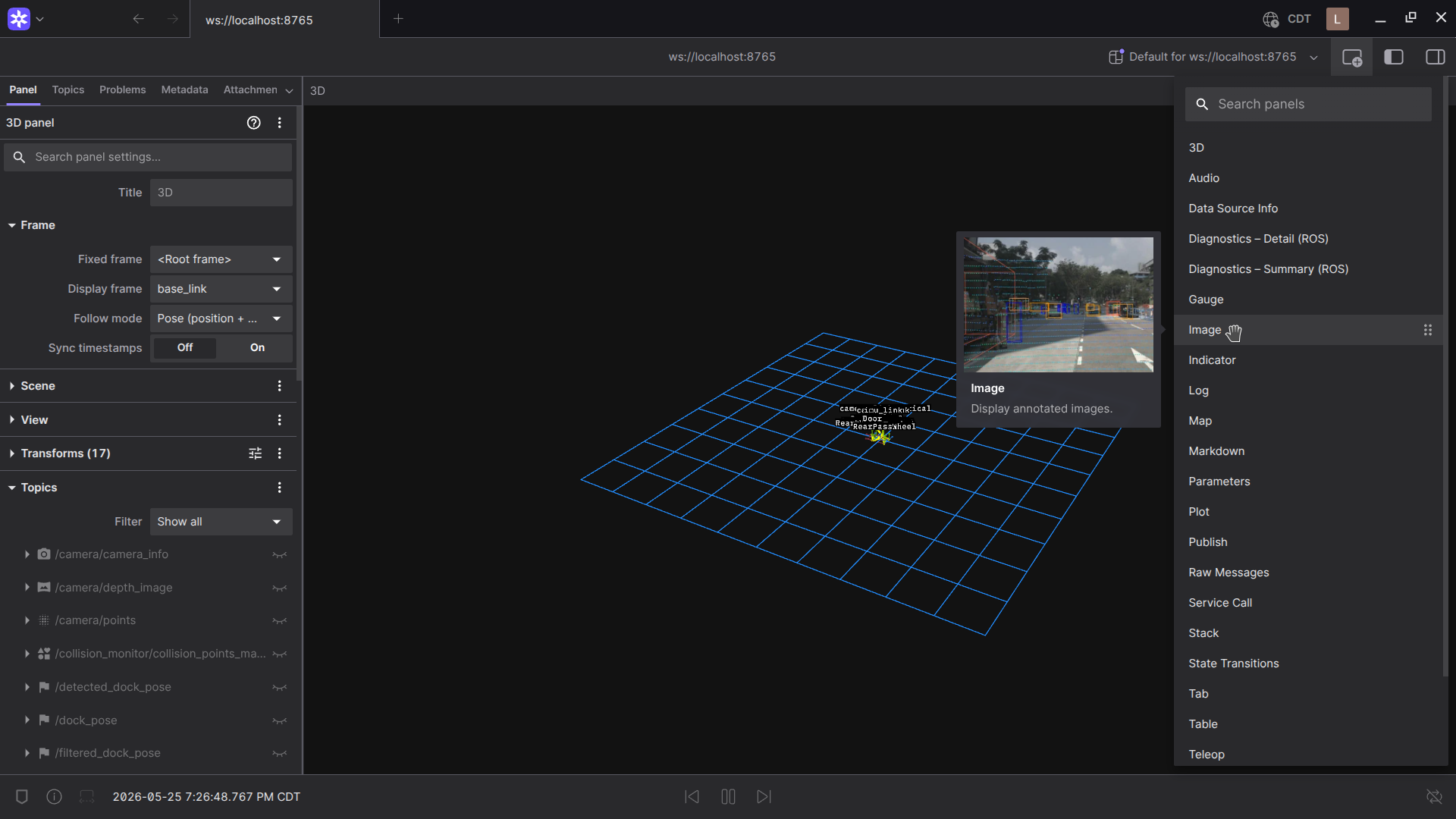Go forward with the right arrow

tap(173, 19)
